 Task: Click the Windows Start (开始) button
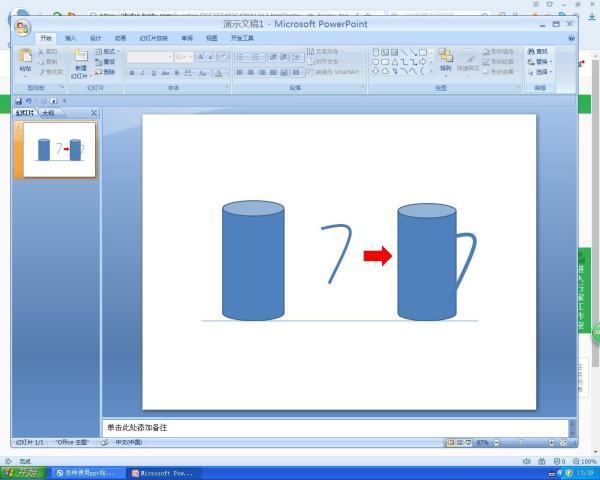click(x=22, y=472)
